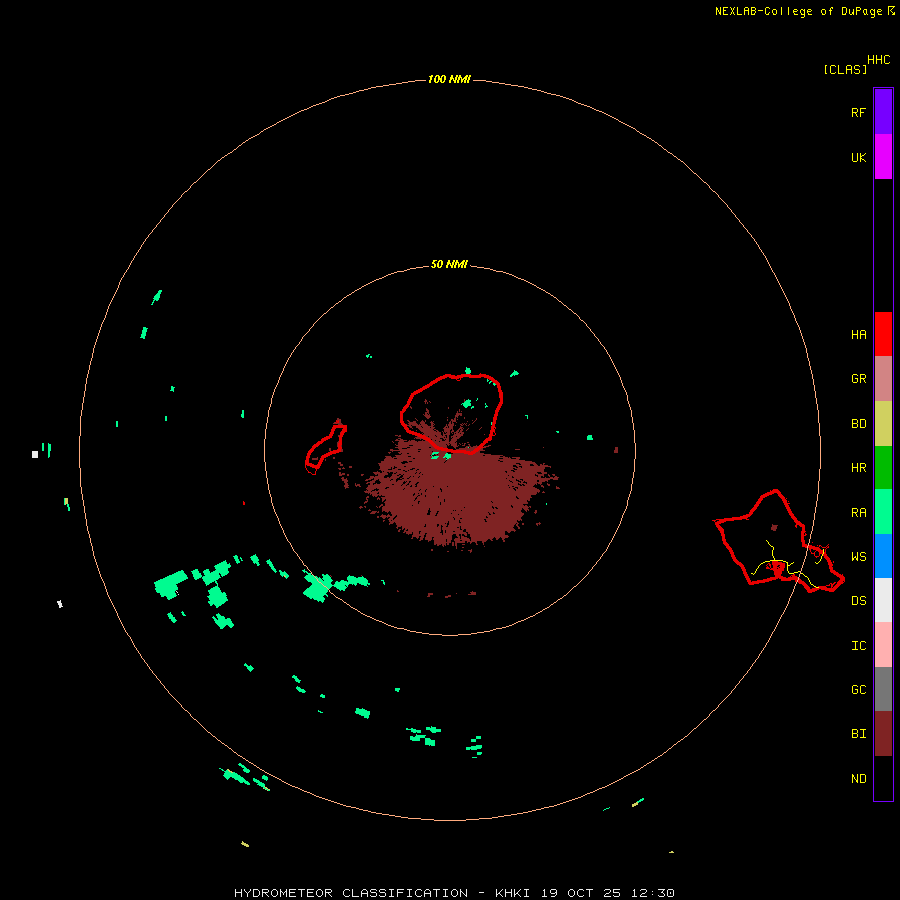
Task: Click the HA red legend swatch
Action: click(883, 334)
